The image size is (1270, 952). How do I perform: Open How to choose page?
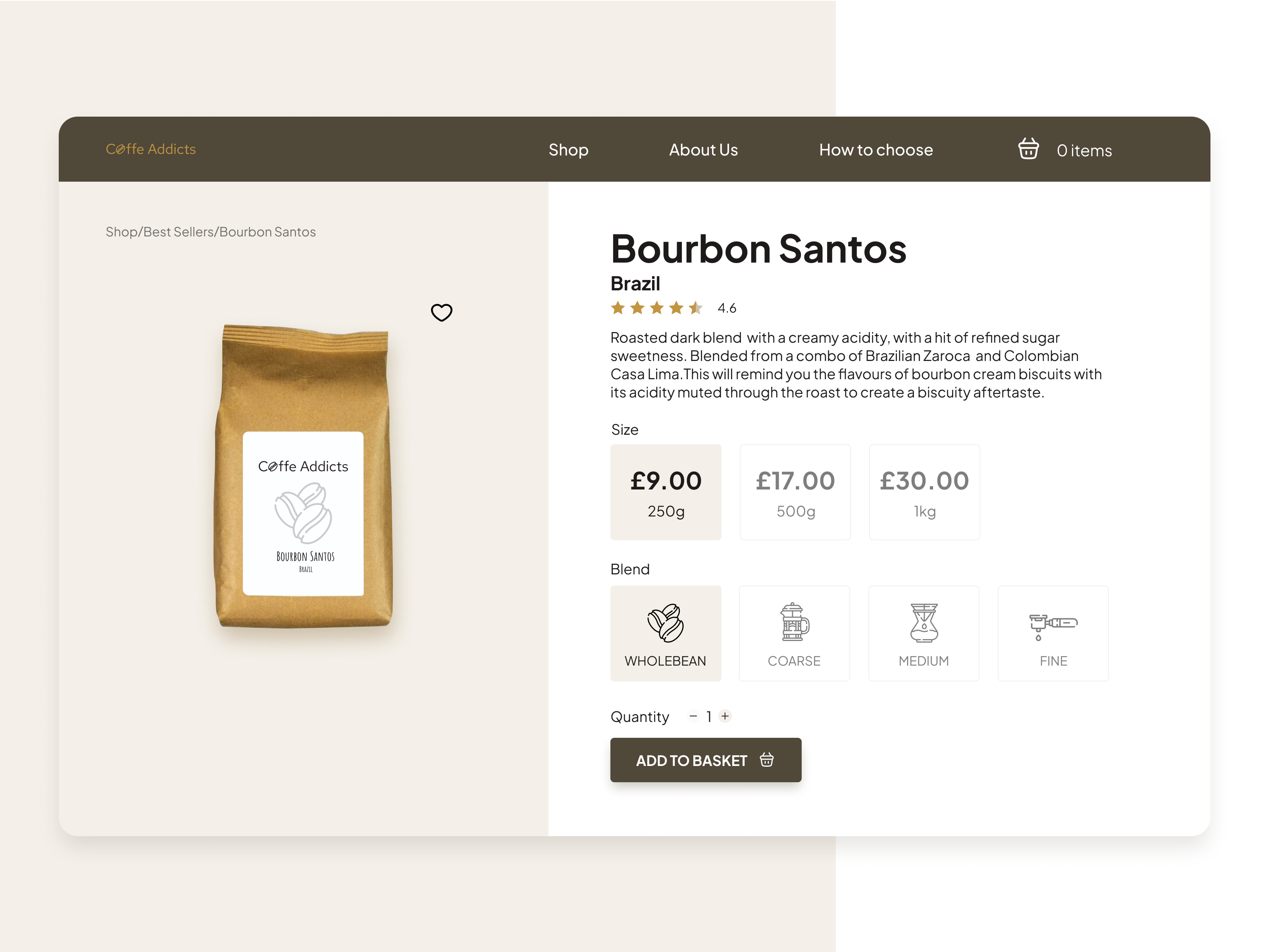click(876, 150)
